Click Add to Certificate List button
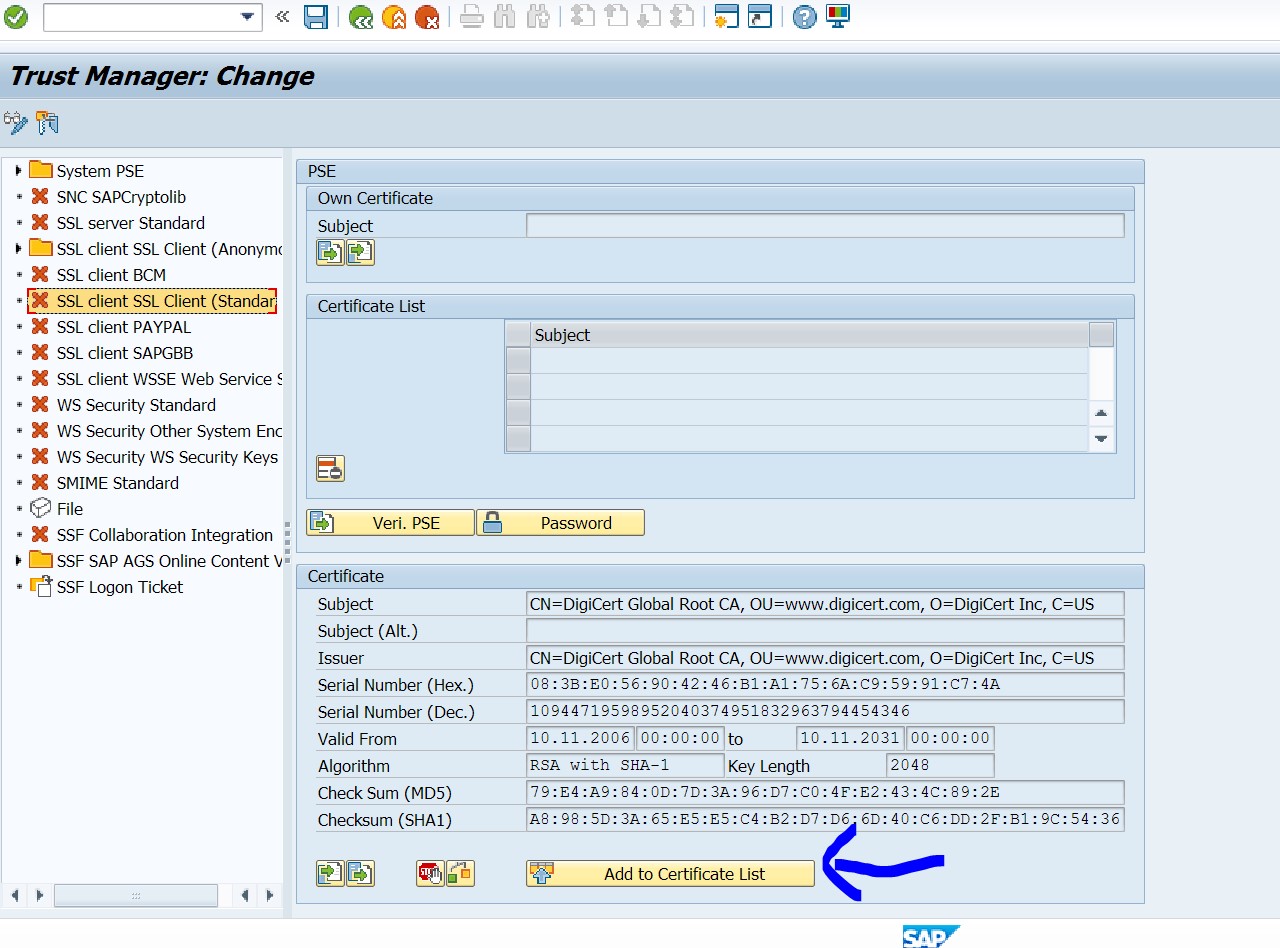 670,873
